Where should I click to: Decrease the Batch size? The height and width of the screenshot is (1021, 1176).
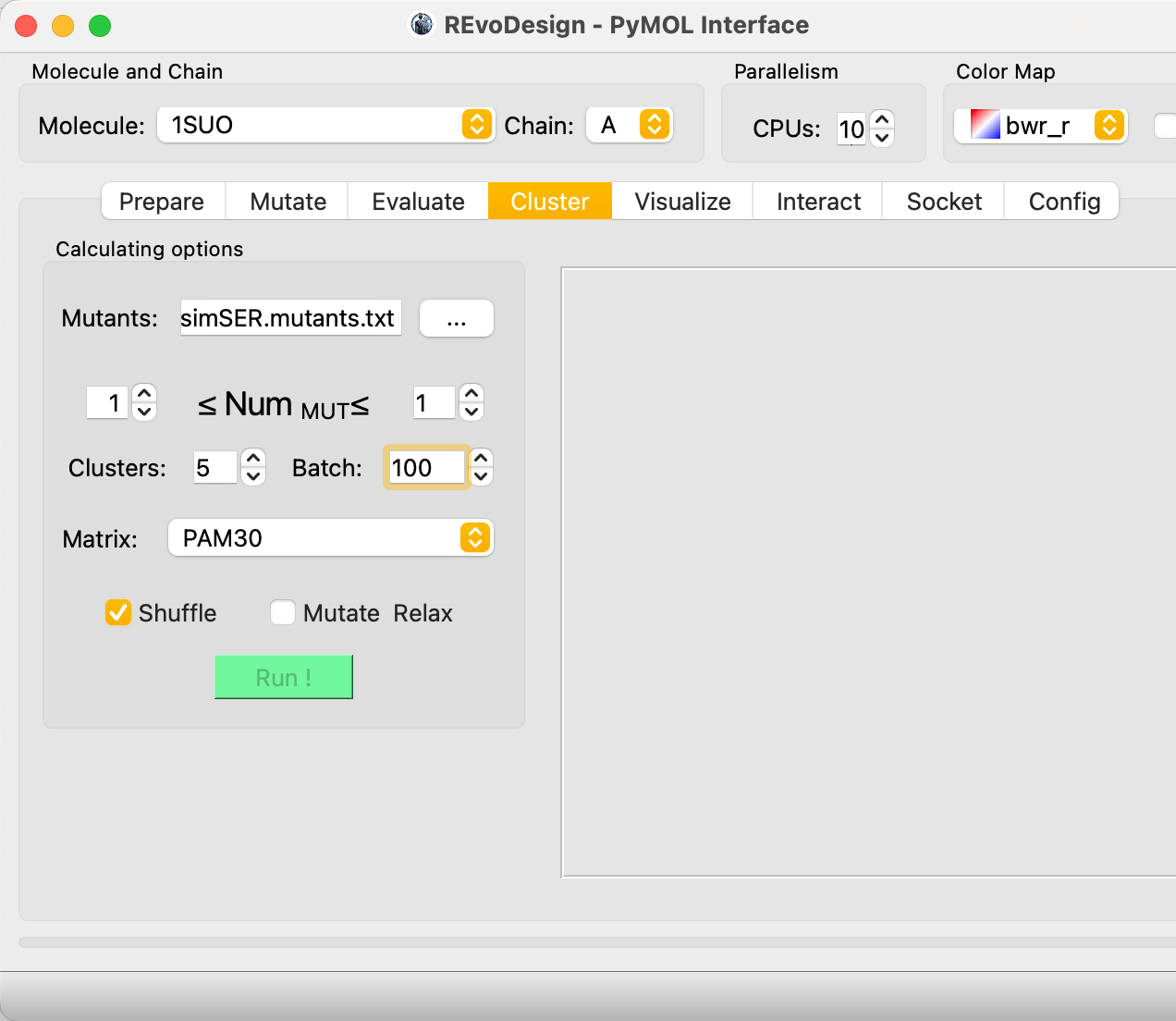coord(482,476)
